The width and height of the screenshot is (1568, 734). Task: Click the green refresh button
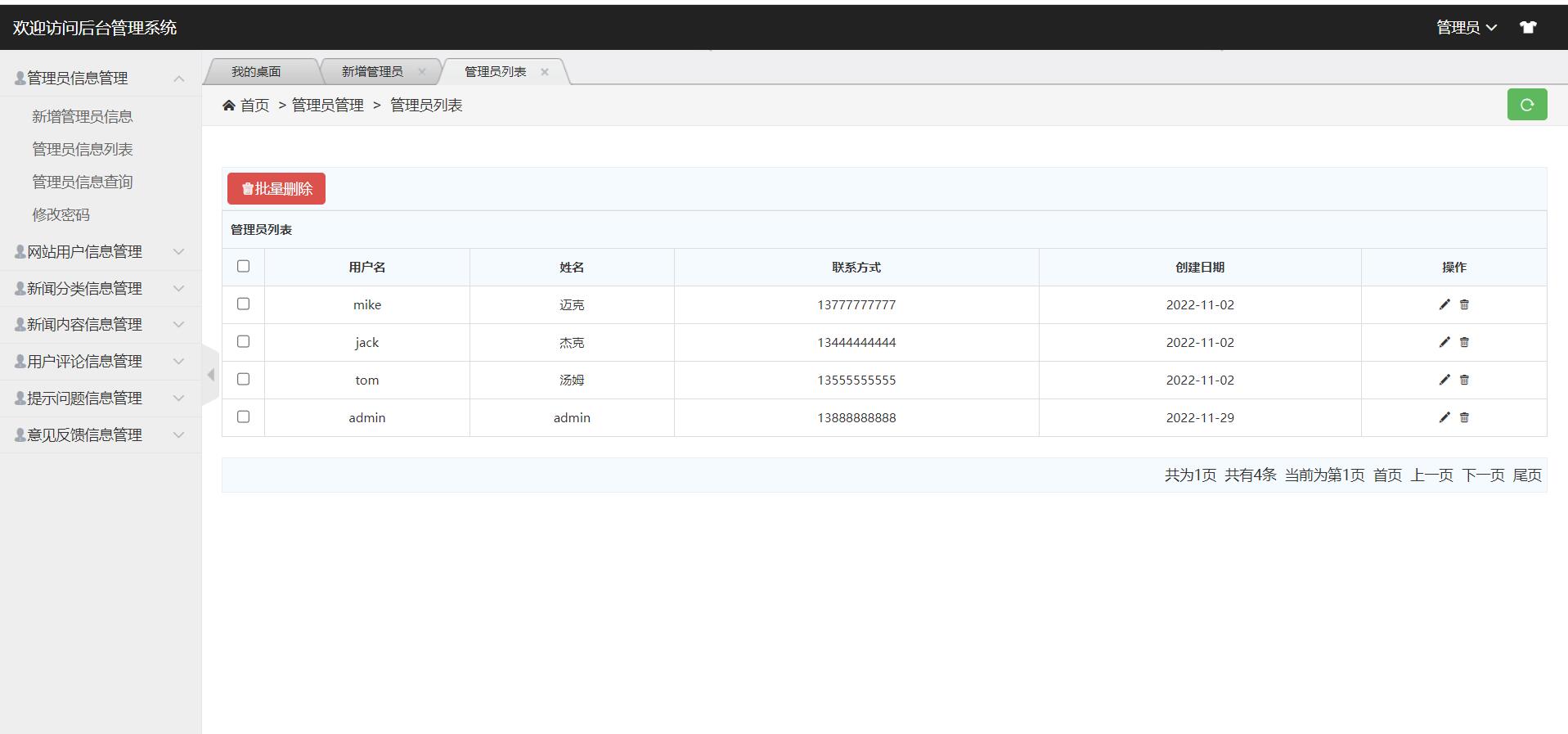click(x=1527, y=105)
